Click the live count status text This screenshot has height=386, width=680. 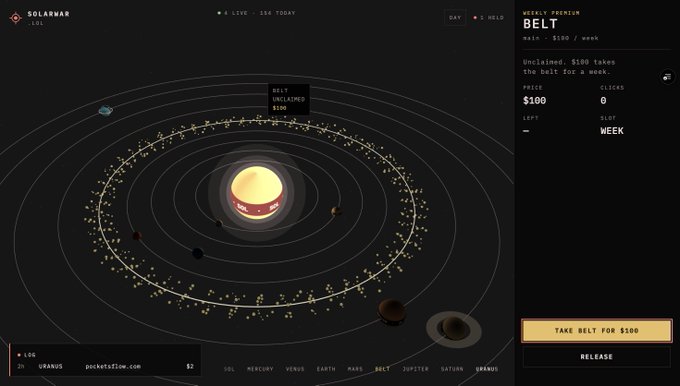(x=257, y=13)
